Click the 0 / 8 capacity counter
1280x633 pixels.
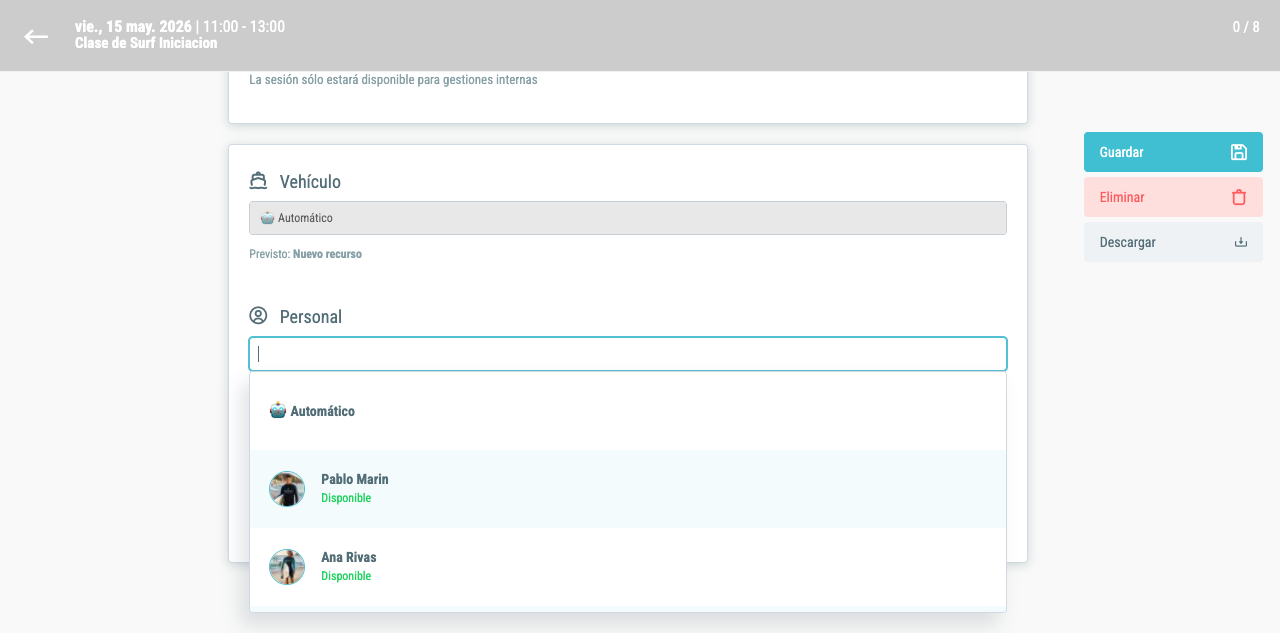[x=1246, y=27]
